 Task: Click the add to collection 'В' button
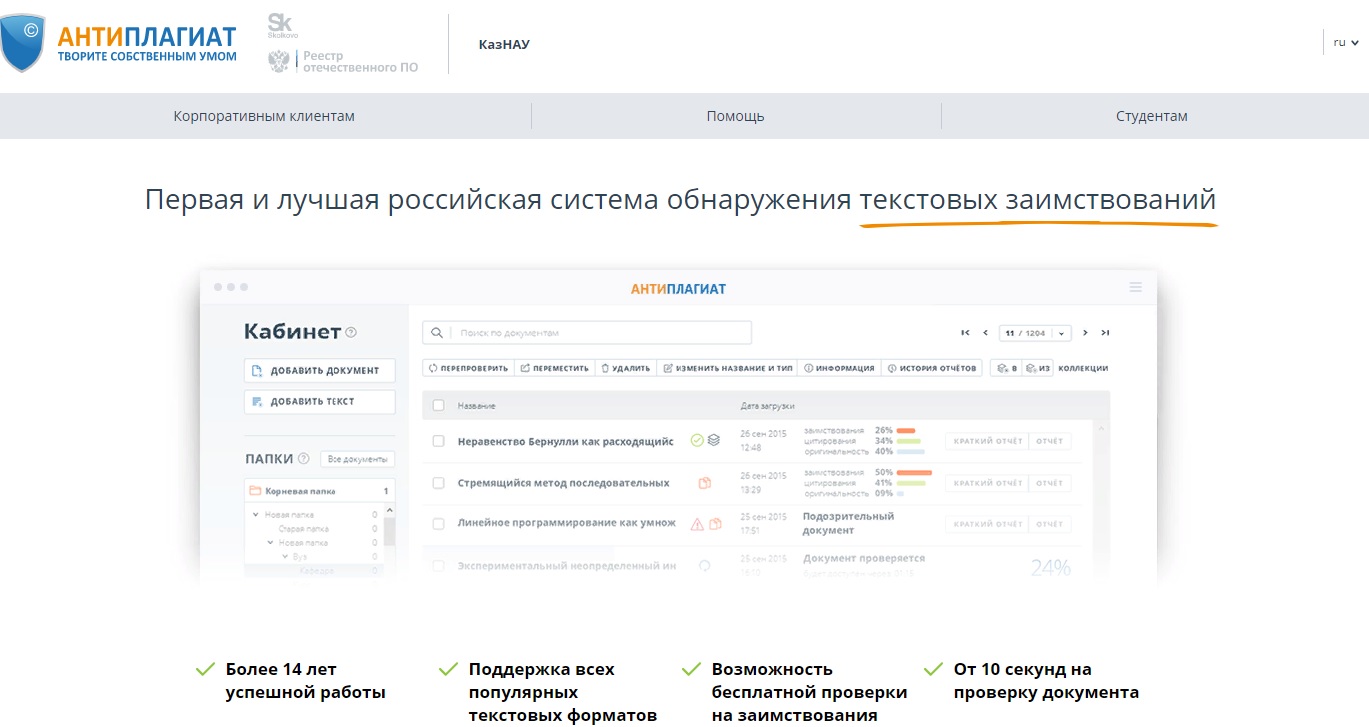point(1007,368)
